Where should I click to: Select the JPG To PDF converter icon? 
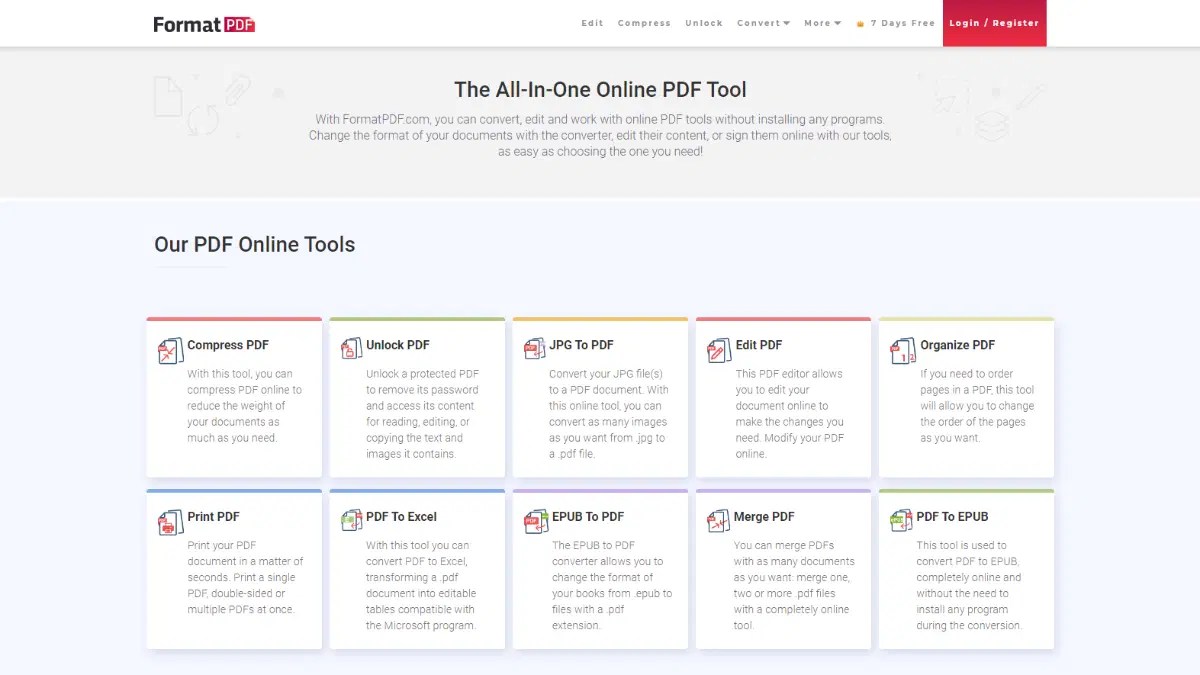coord(535,346)
